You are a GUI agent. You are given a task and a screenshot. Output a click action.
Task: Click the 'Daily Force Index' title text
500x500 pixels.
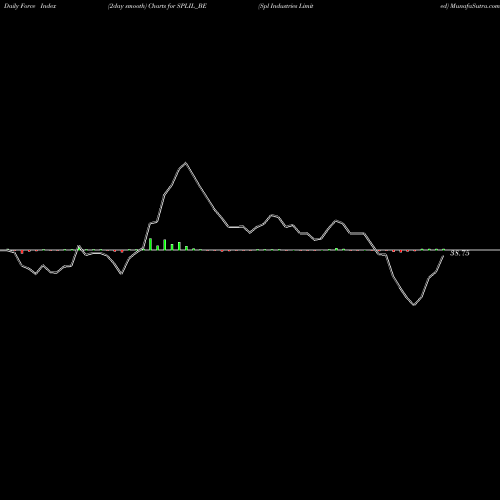tap(30, 6)
